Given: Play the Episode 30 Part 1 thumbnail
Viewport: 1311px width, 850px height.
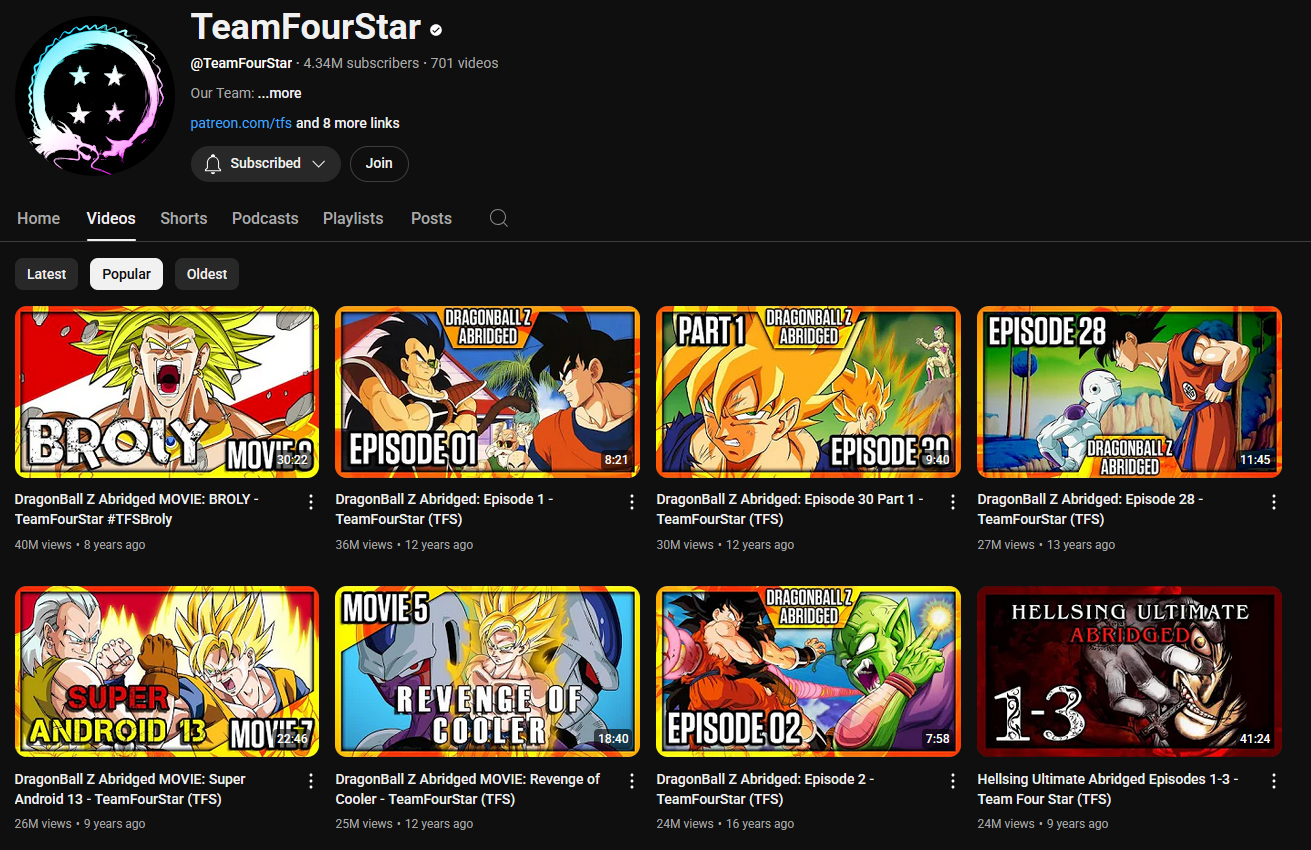Looking at the screenshot, I should [x=809, y=392].
